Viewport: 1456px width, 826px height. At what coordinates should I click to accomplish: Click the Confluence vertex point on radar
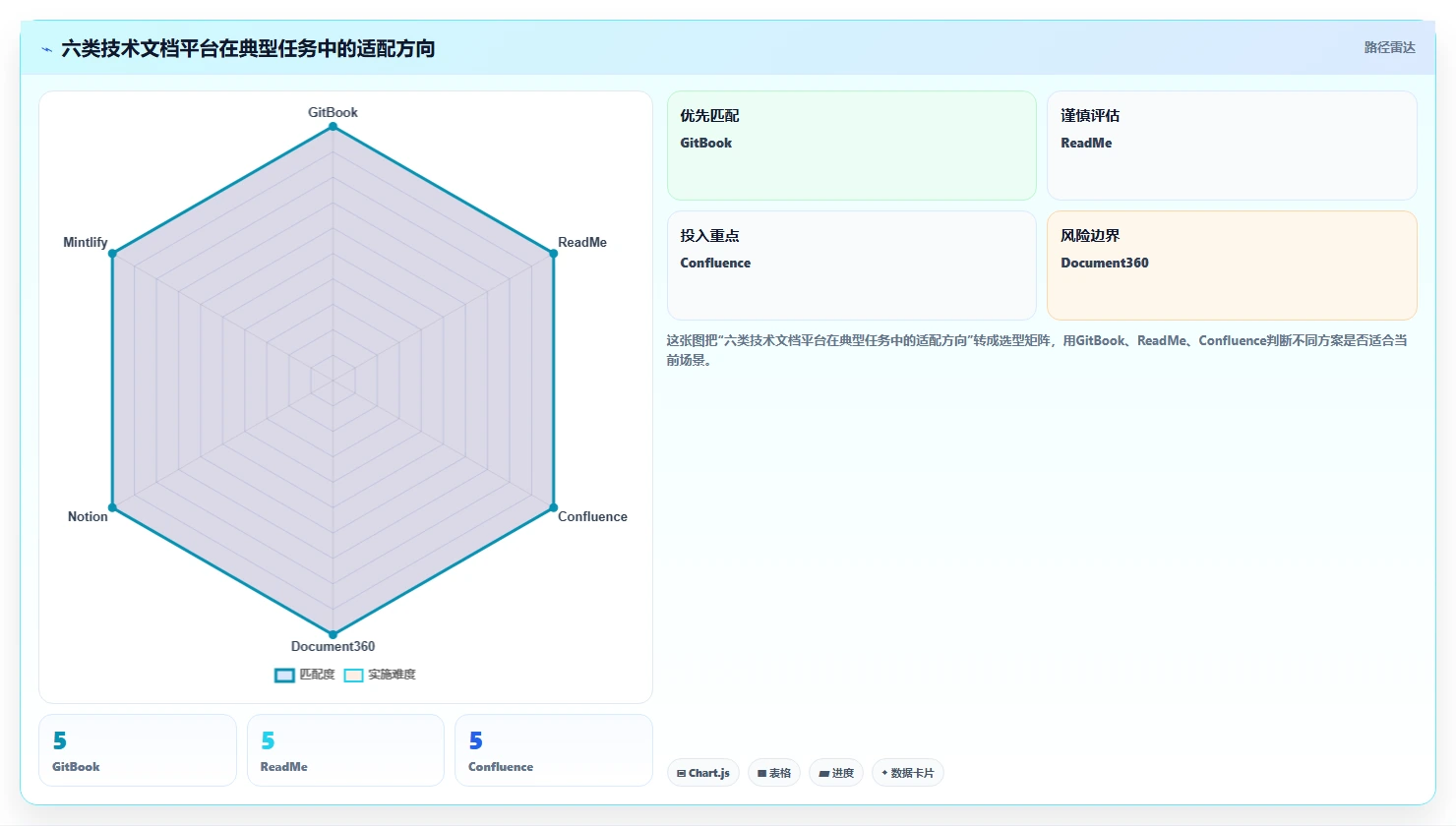click(553, 507)
